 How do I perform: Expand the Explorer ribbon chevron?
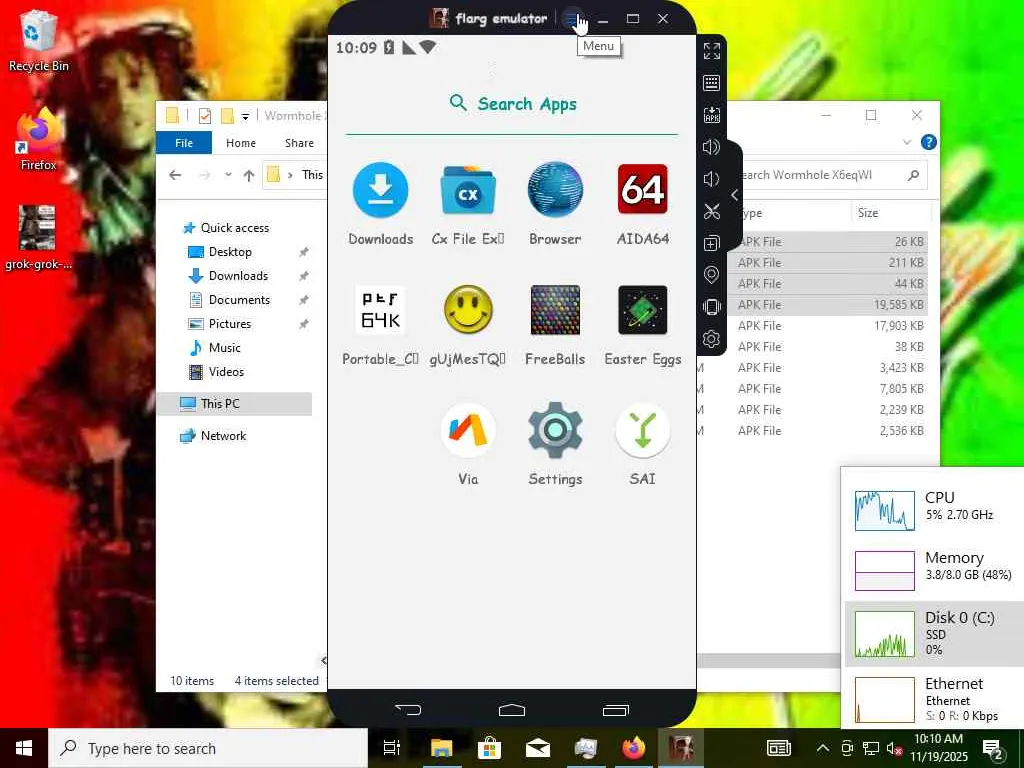coord(906,142)
